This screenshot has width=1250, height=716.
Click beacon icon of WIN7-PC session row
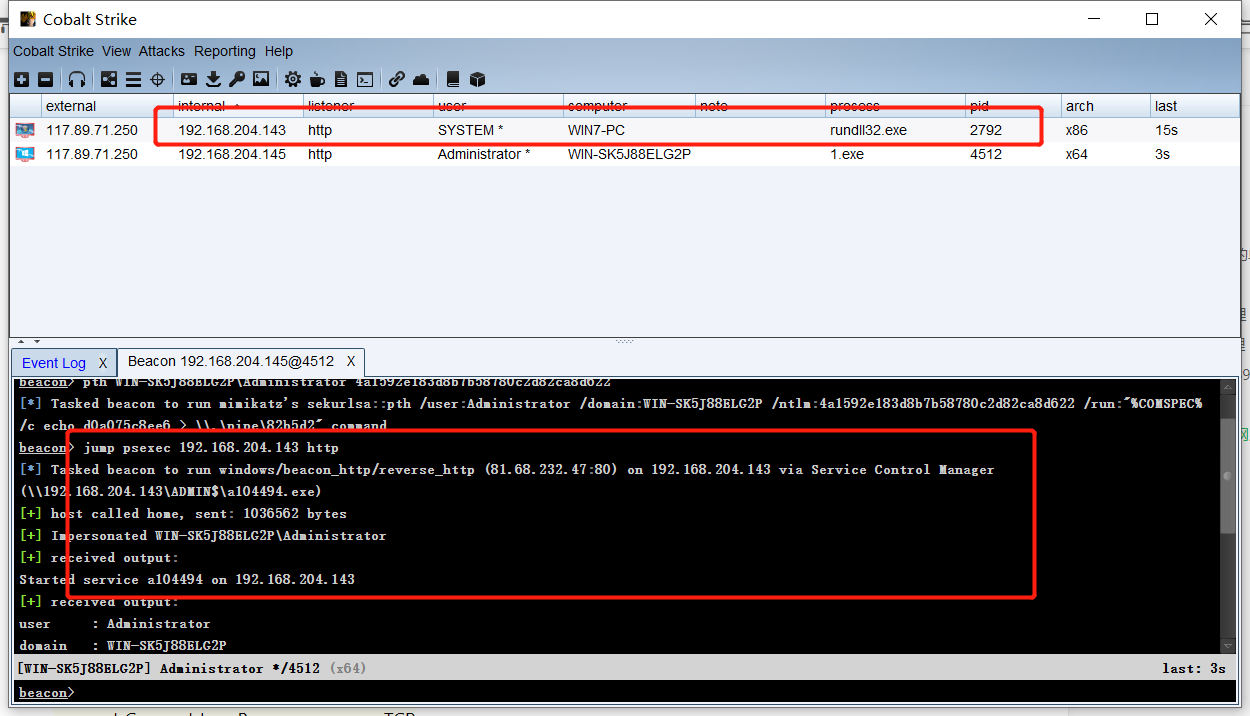[25, 130]
